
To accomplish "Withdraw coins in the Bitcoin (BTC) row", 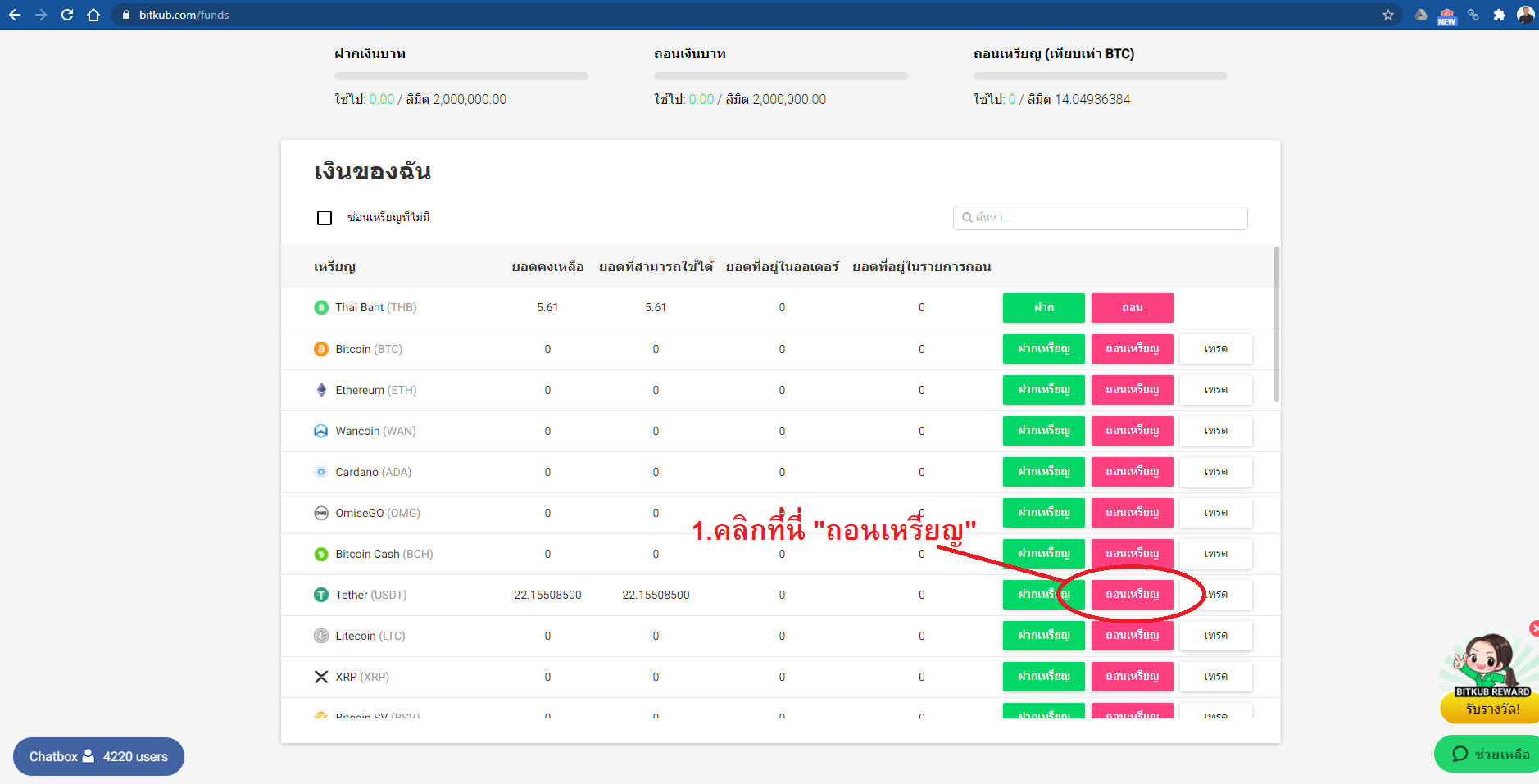I will (1133, 349).
